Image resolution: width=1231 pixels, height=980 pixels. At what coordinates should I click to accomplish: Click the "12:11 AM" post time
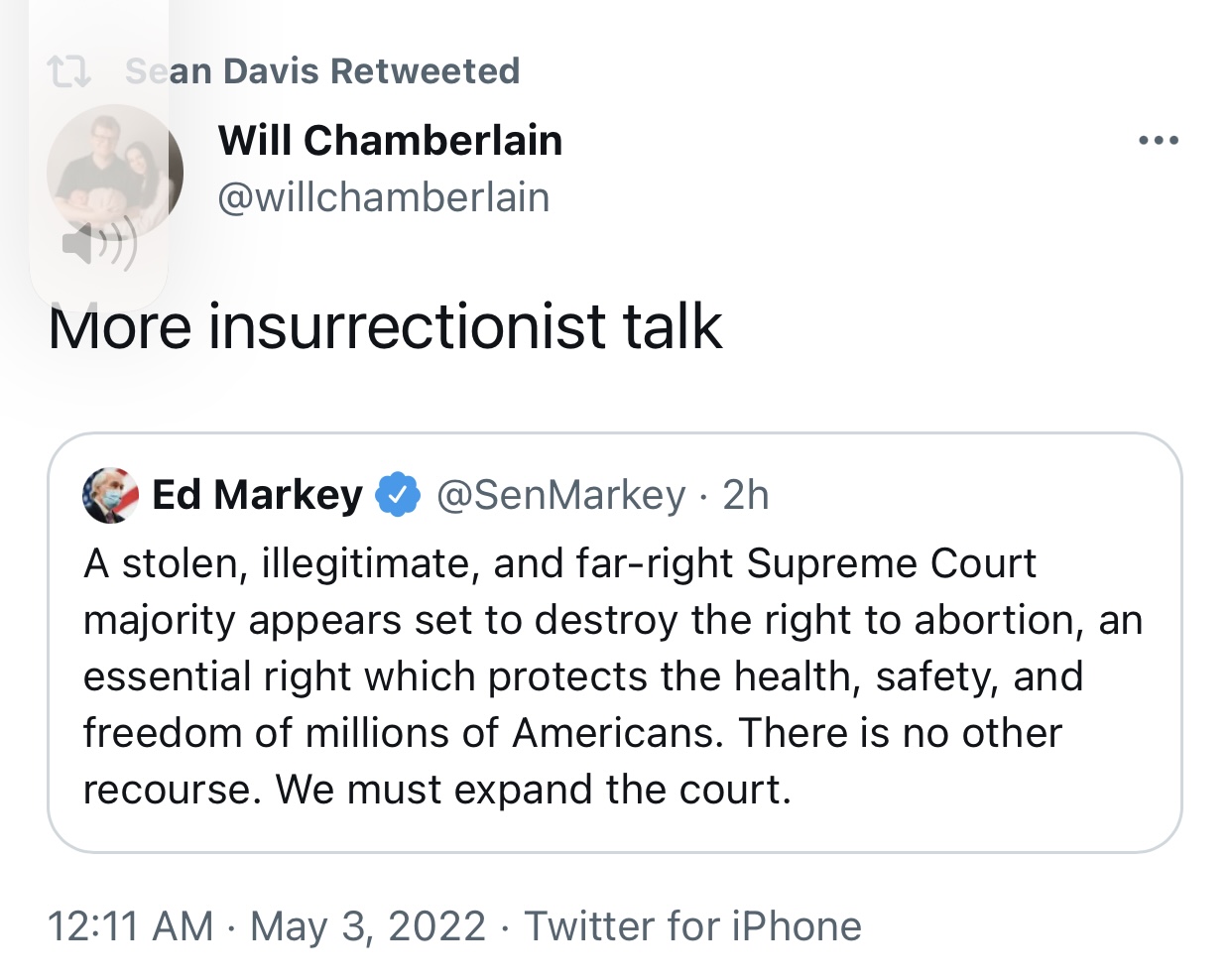click(x=130, y=926)
